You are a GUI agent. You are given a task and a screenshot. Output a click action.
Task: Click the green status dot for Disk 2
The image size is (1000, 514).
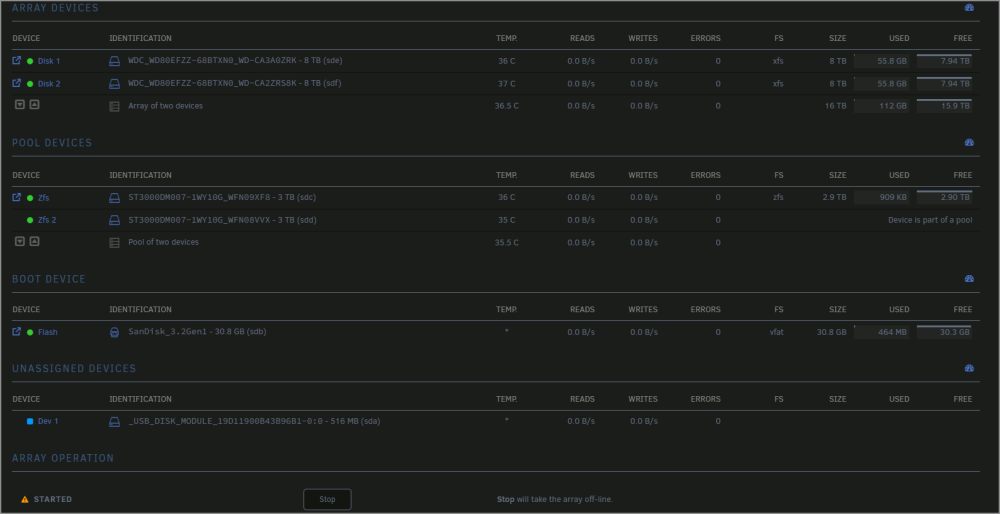click(x=30, y=84)
